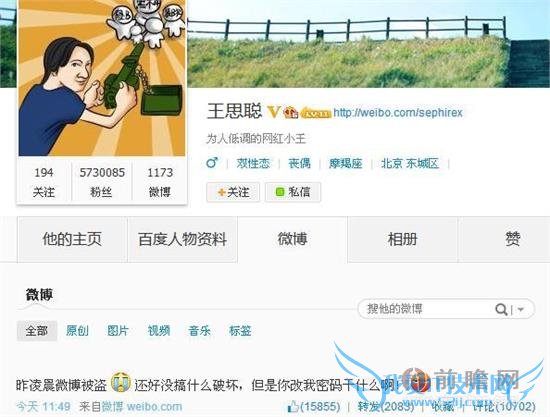Click the male gender symbol icon

[212, 163]
